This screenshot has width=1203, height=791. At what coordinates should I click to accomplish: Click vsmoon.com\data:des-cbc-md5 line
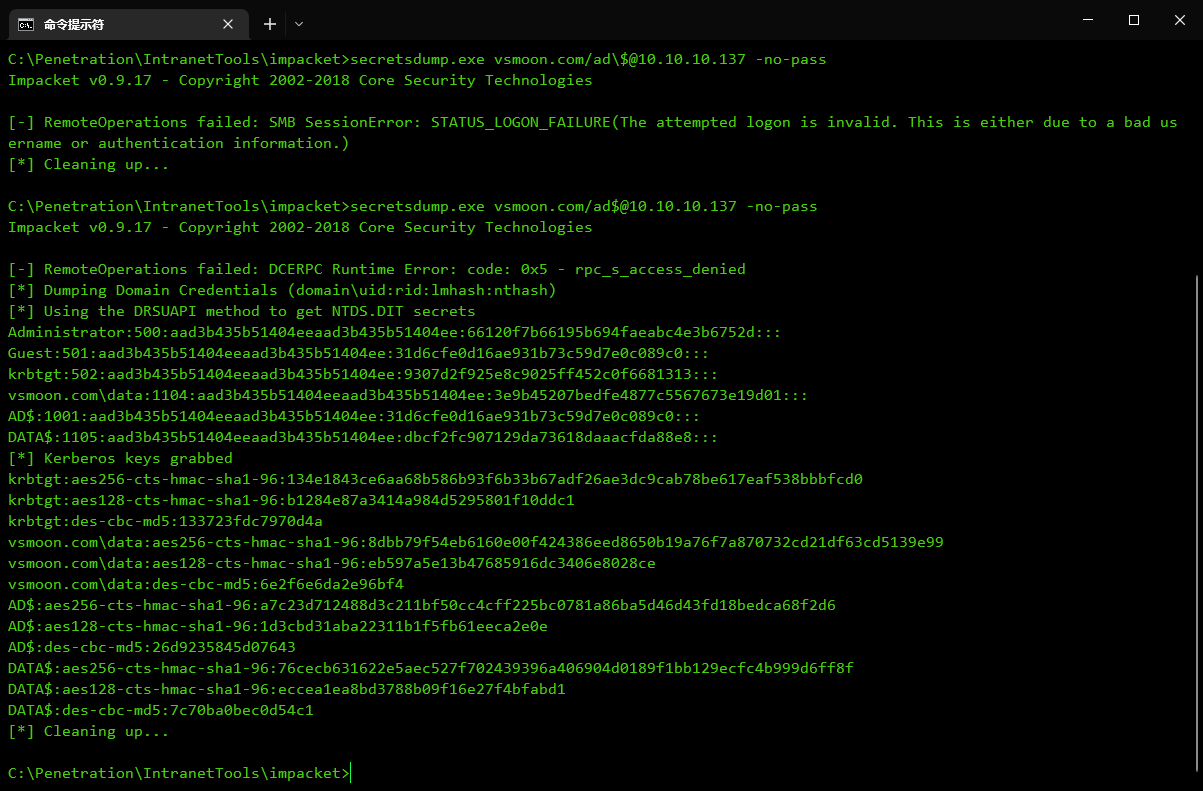(x=205, y=584)
